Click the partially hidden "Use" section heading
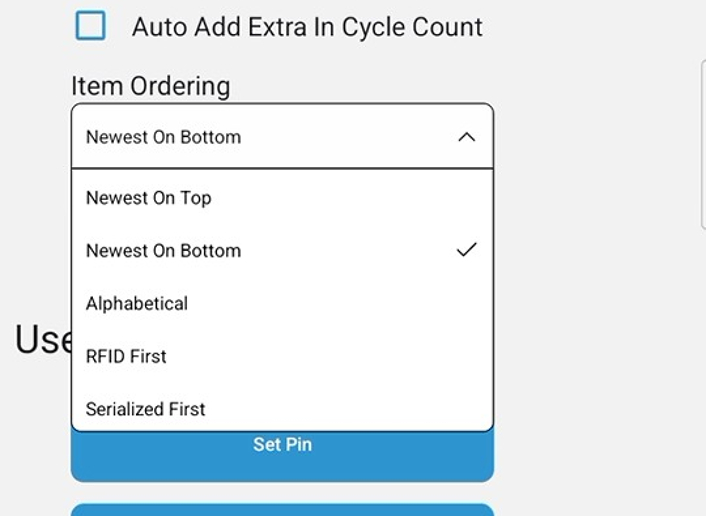The height and width of the screenshot is (516, 706). point(42,340)
